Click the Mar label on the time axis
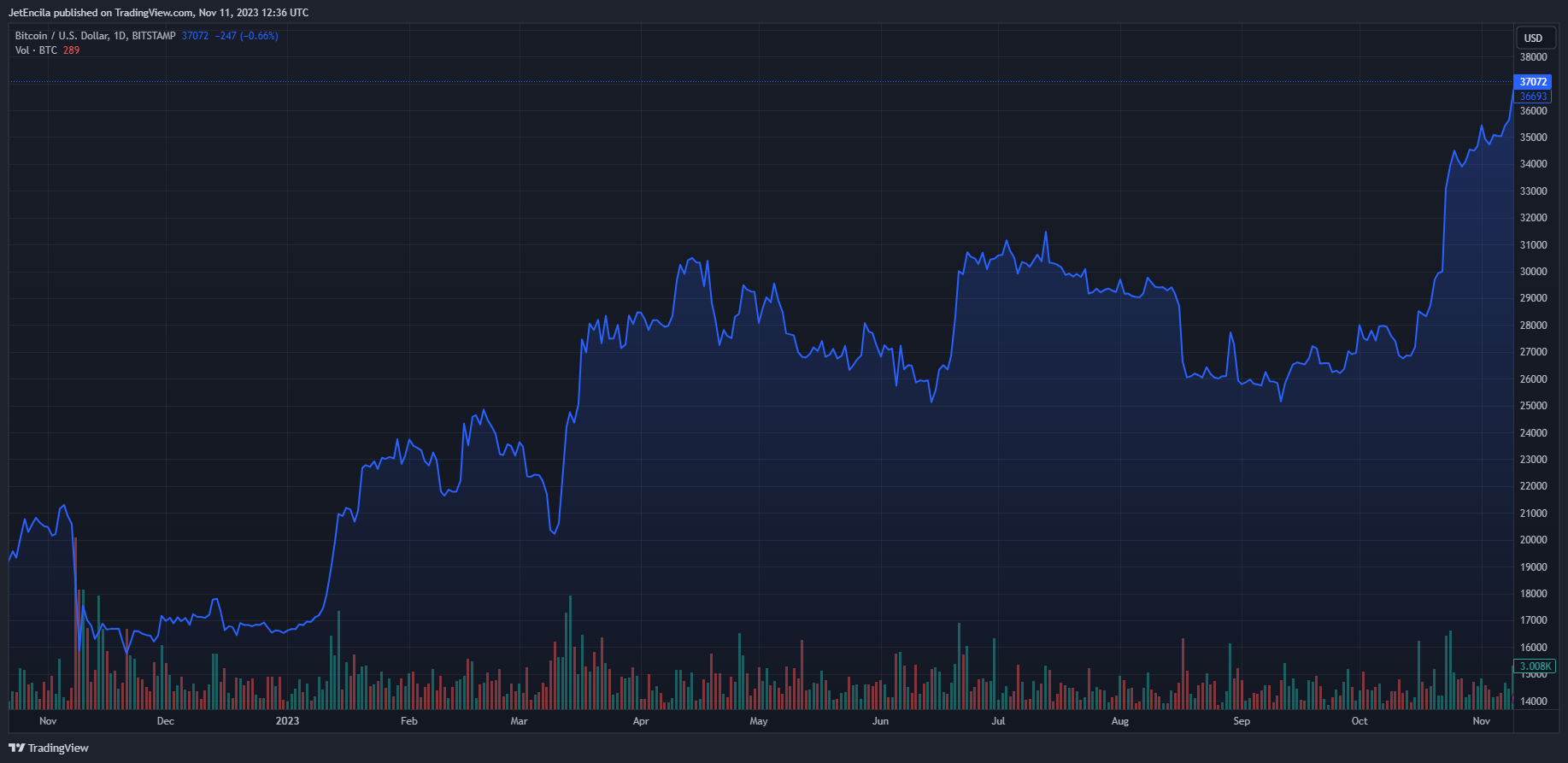Screen dimensions: 1568x763 [x=519, y=721]
